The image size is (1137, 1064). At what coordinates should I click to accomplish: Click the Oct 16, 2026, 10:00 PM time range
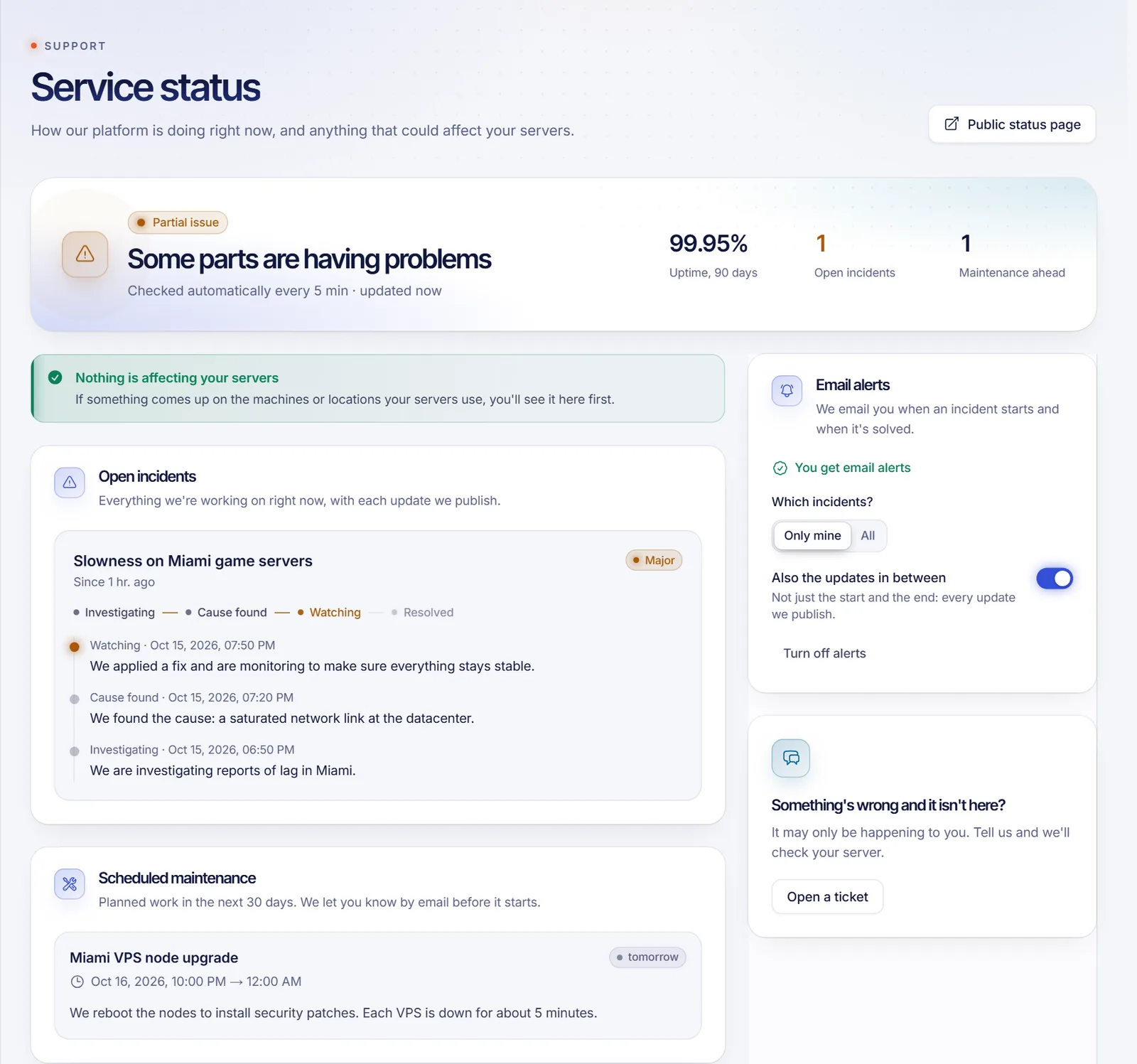pyautogui.click(x=196, y=982)
